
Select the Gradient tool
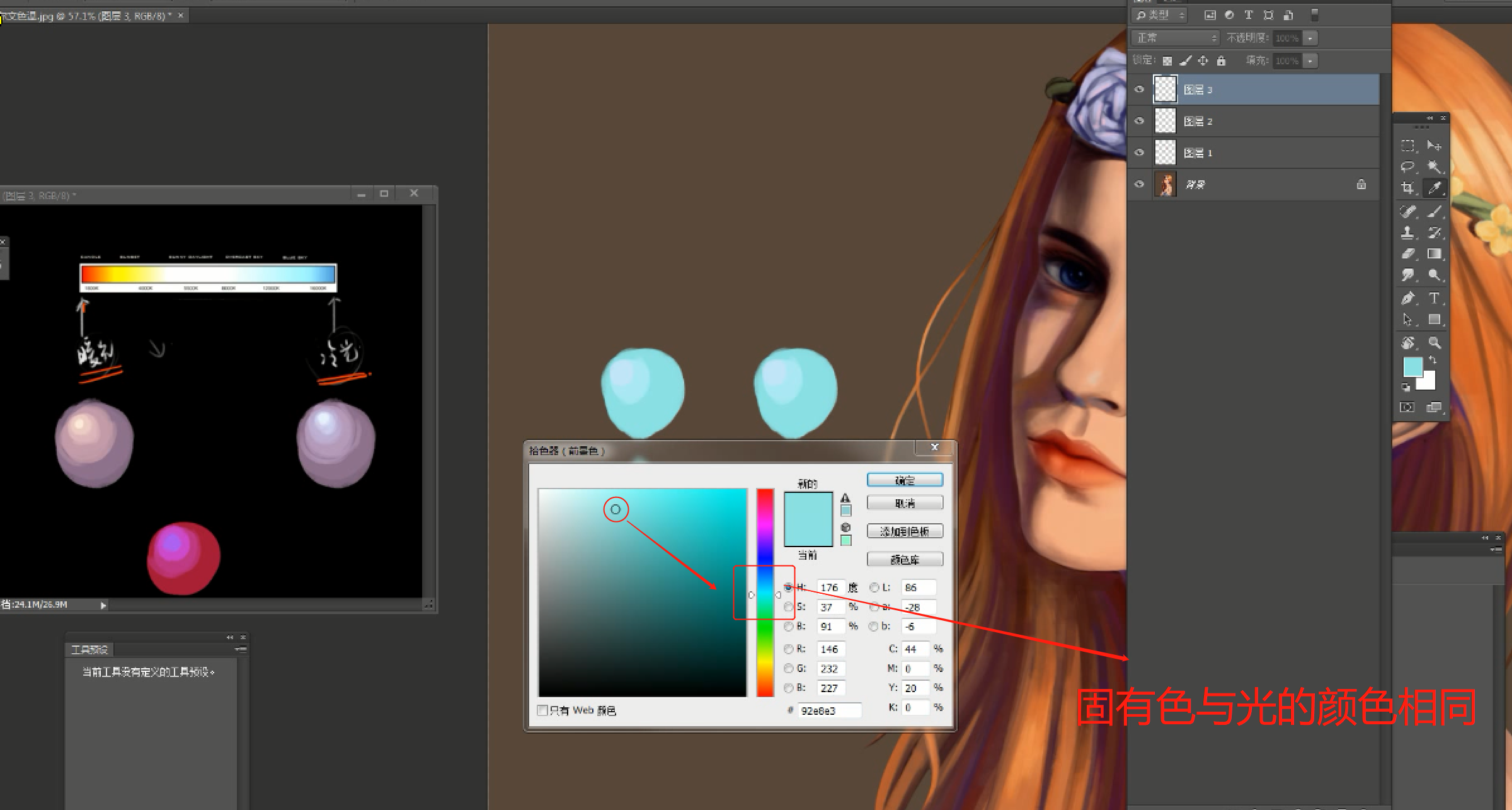[1435, 254]
